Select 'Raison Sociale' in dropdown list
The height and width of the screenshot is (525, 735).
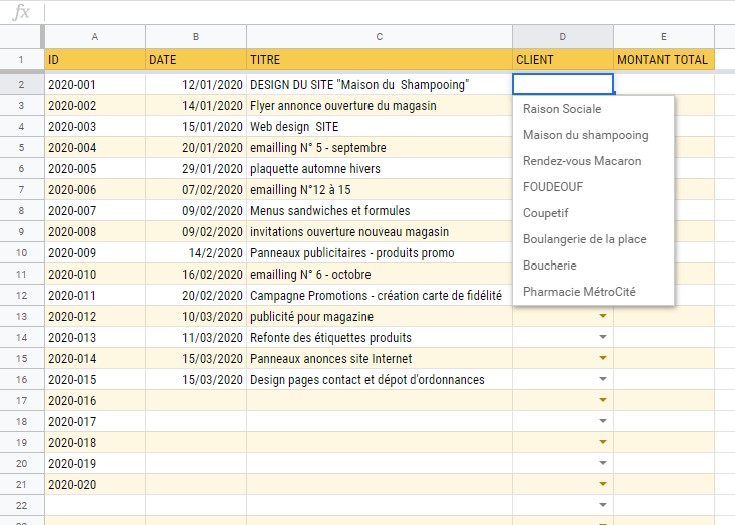click(593, 109)
